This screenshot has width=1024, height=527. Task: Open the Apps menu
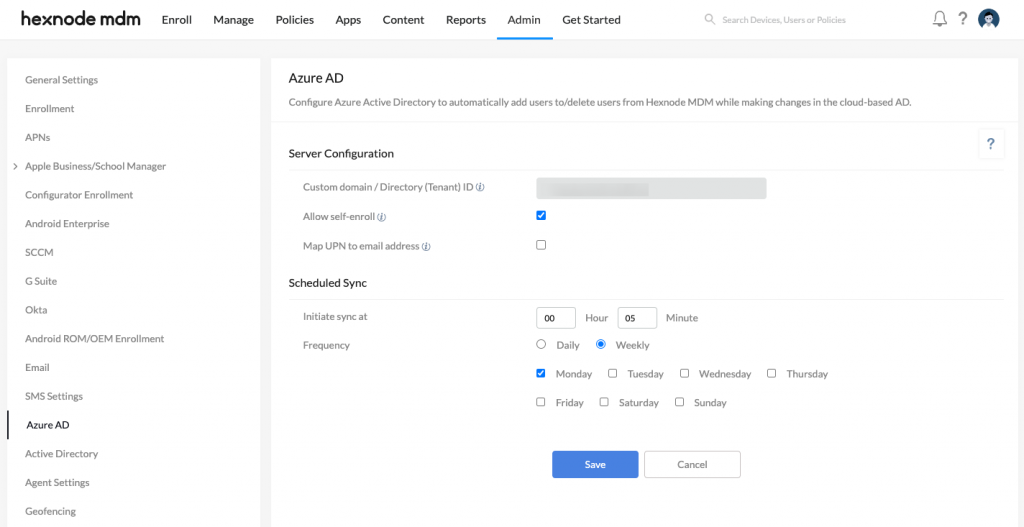[348, 20]
